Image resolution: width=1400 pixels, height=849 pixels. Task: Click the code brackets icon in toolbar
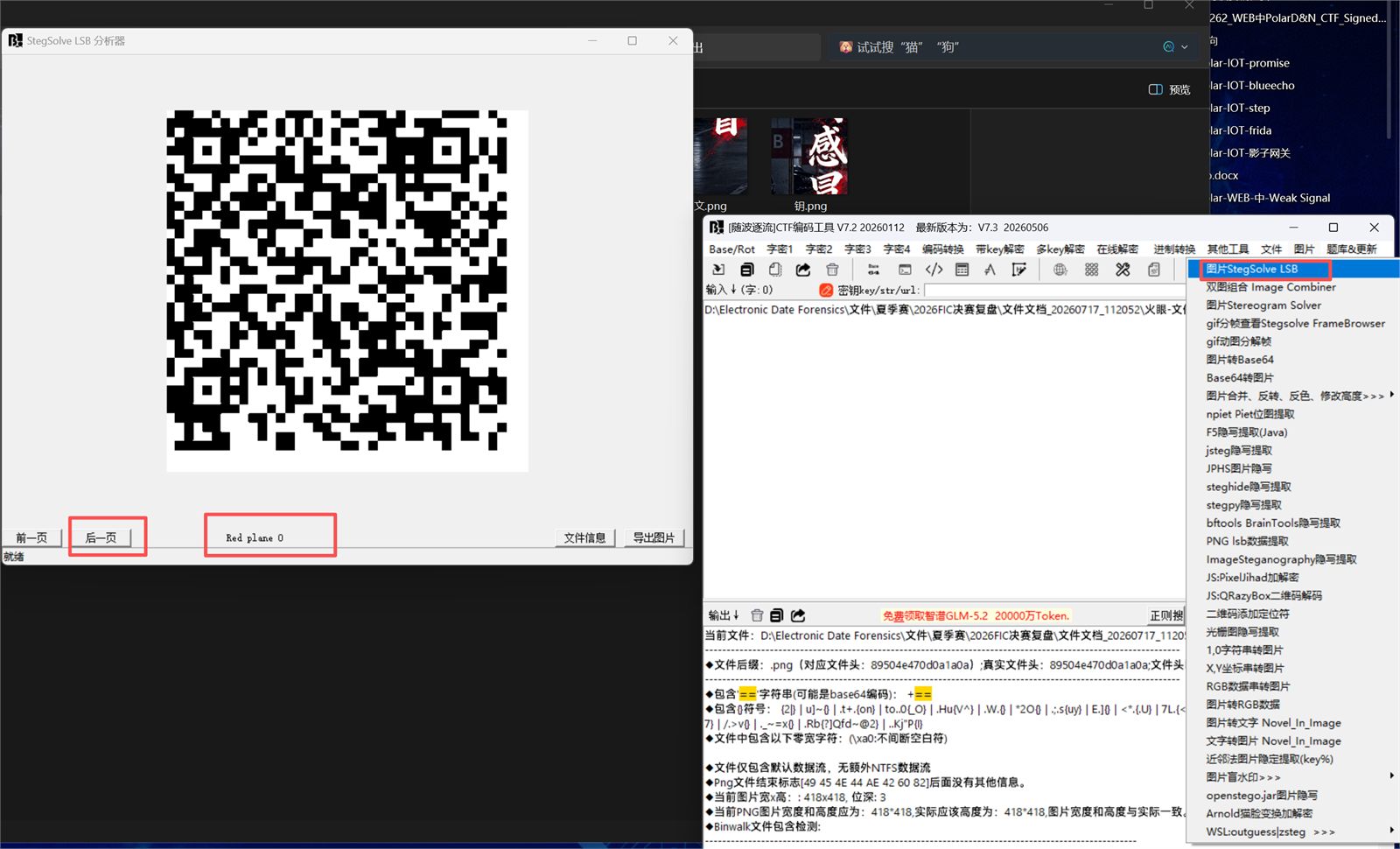[x=934, y=270]
